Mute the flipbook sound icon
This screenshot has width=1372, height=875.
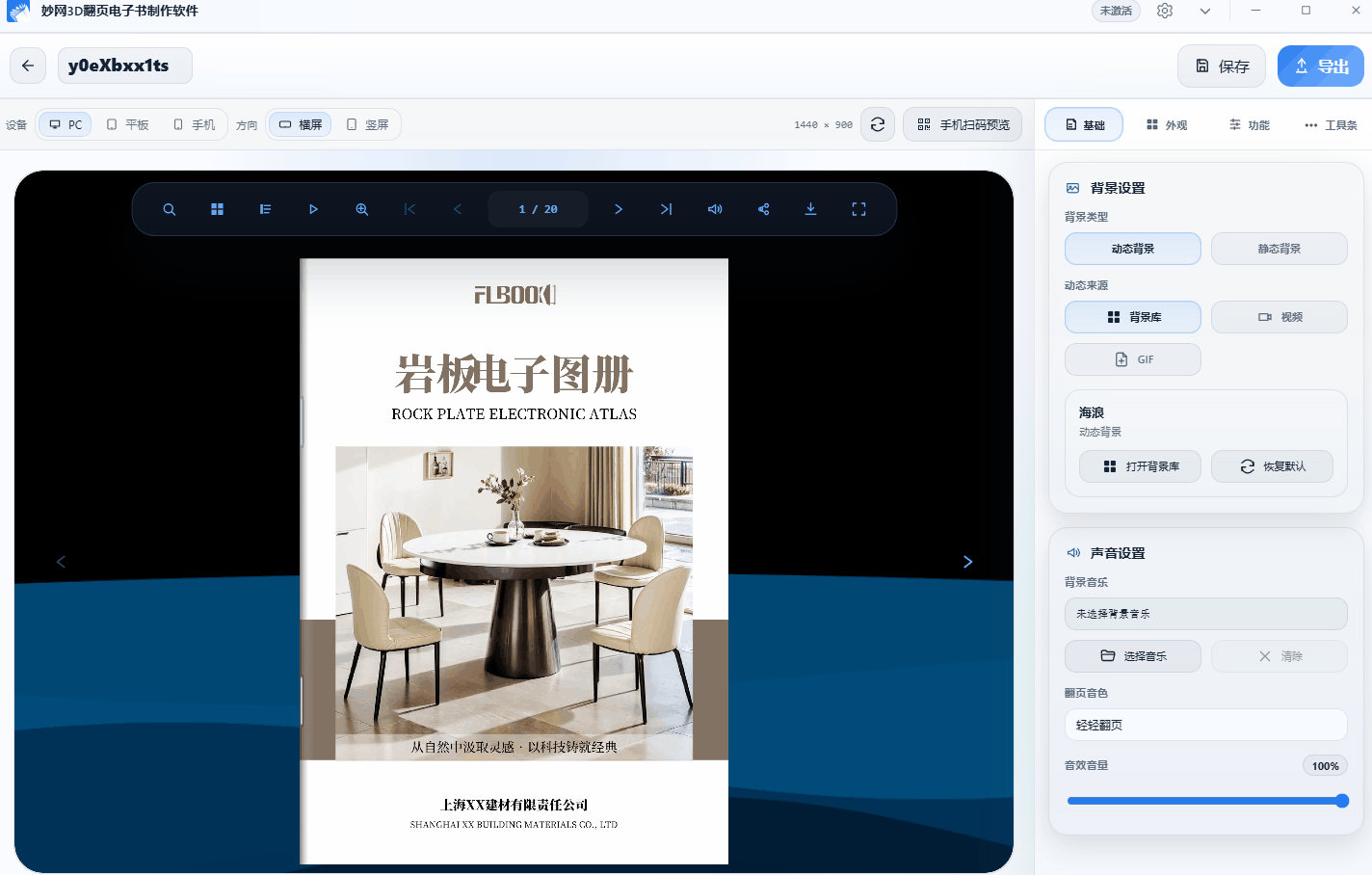[715, 209]
